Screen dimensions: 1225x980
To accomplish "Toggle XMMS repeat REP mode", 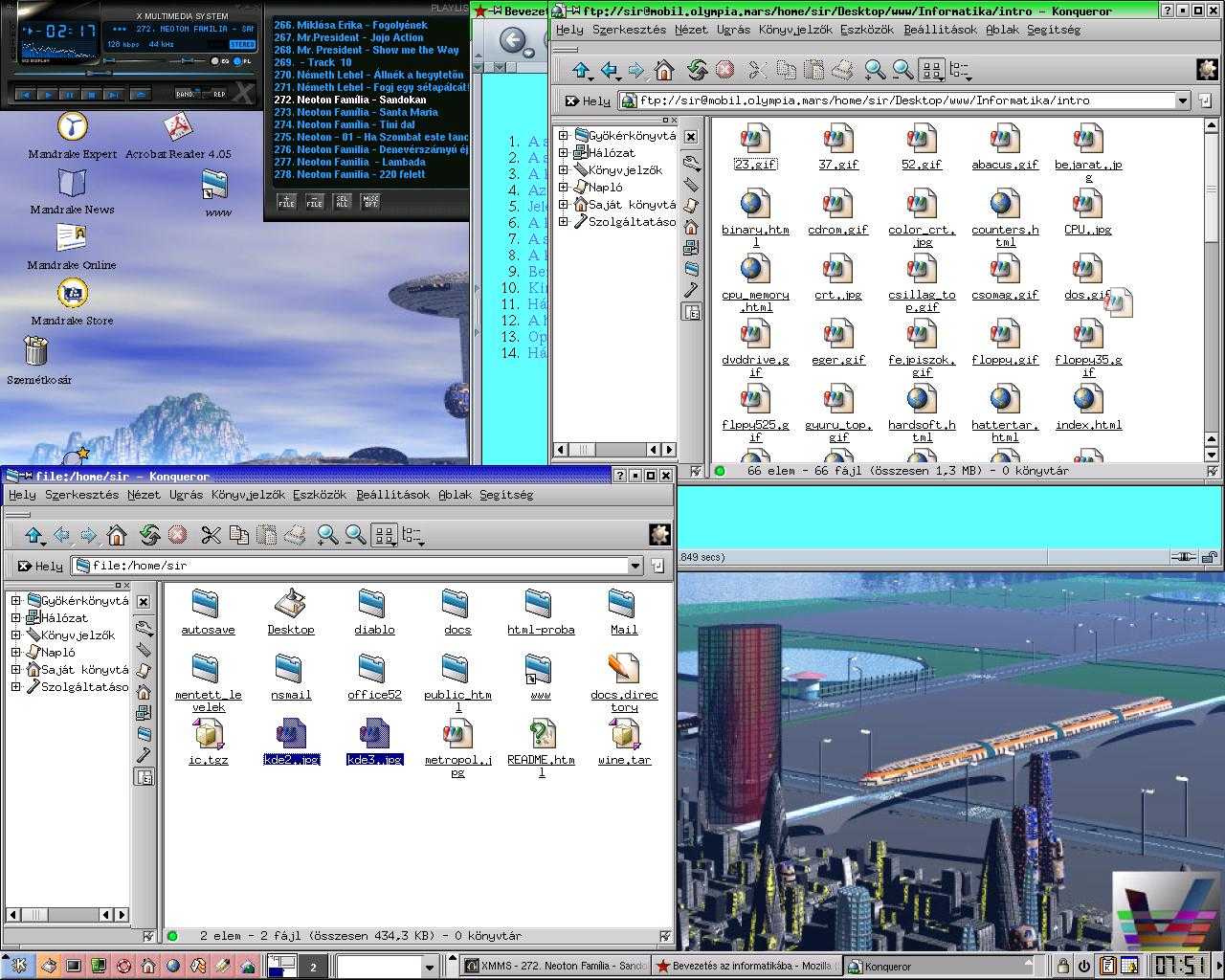I will pyautogui.click(x=219, y=95).
